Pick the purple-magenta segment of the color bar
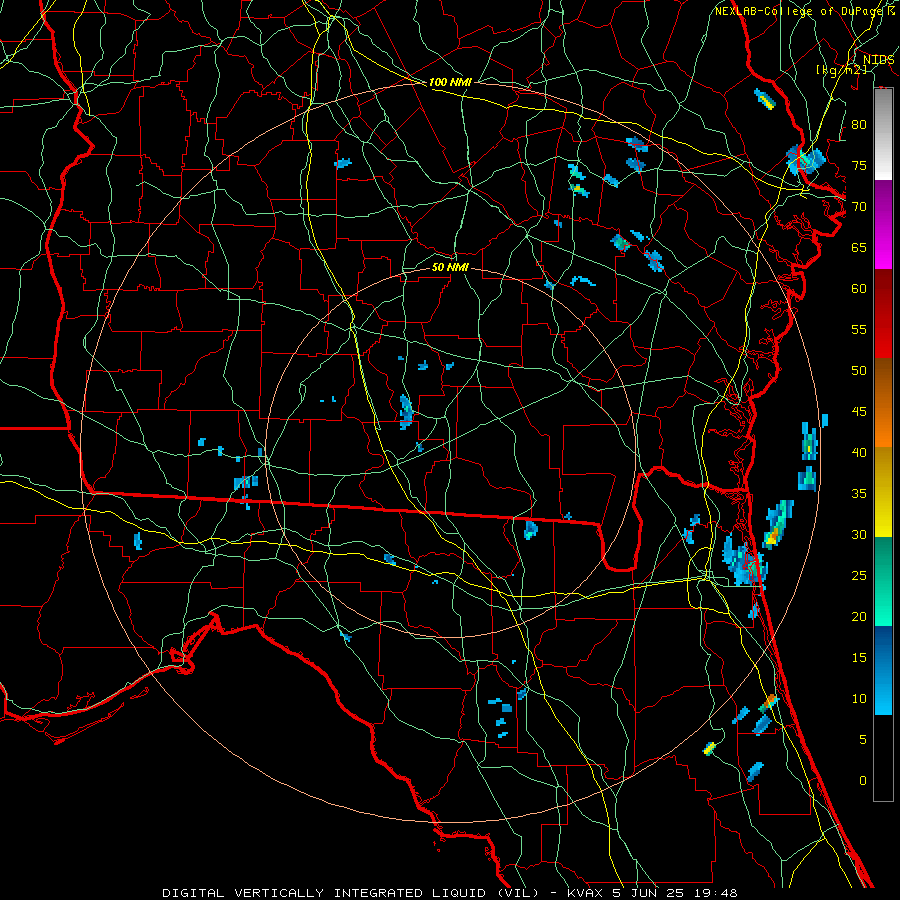The height and width of the screenshot is (900, 900). (883, 225)
